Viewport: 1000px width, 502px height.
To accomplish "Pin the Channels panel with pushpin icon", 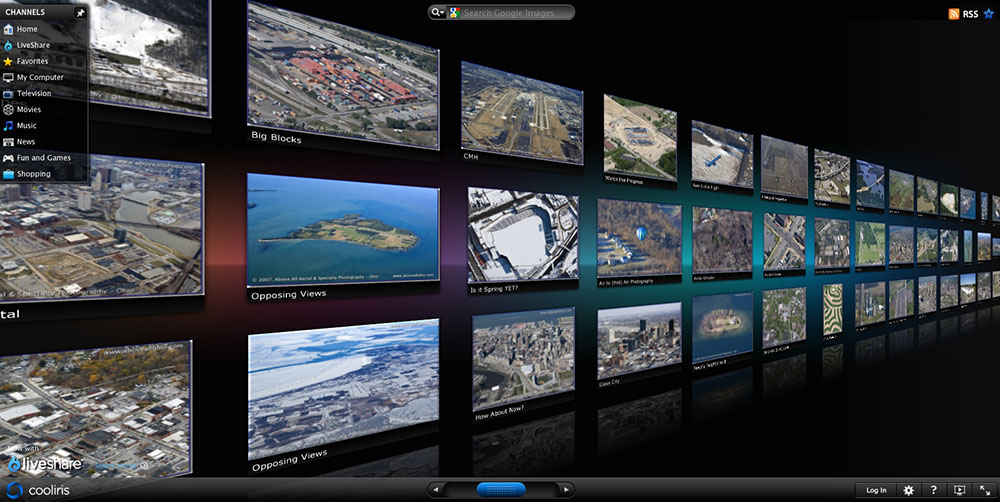I will [80, 13].
